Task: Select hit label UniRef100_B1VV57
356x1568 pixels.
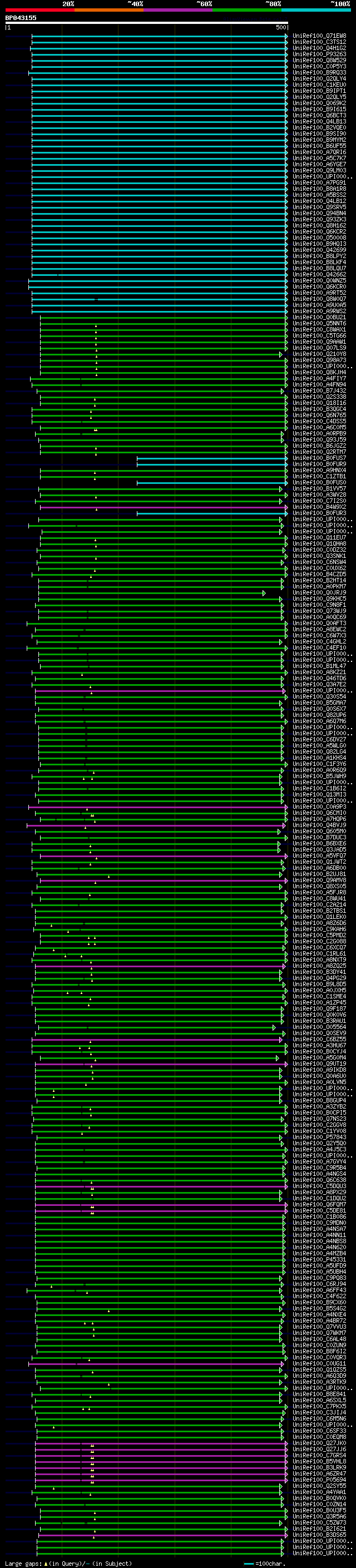Action: coord(319,489)
